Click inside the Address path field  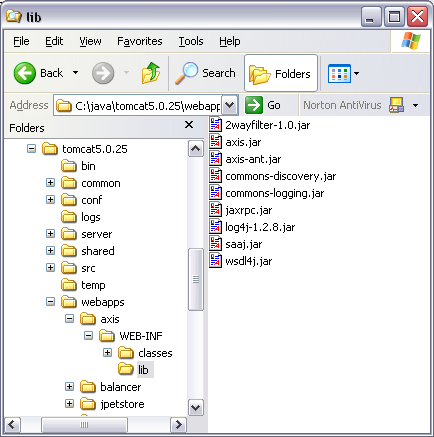(138, 106)
